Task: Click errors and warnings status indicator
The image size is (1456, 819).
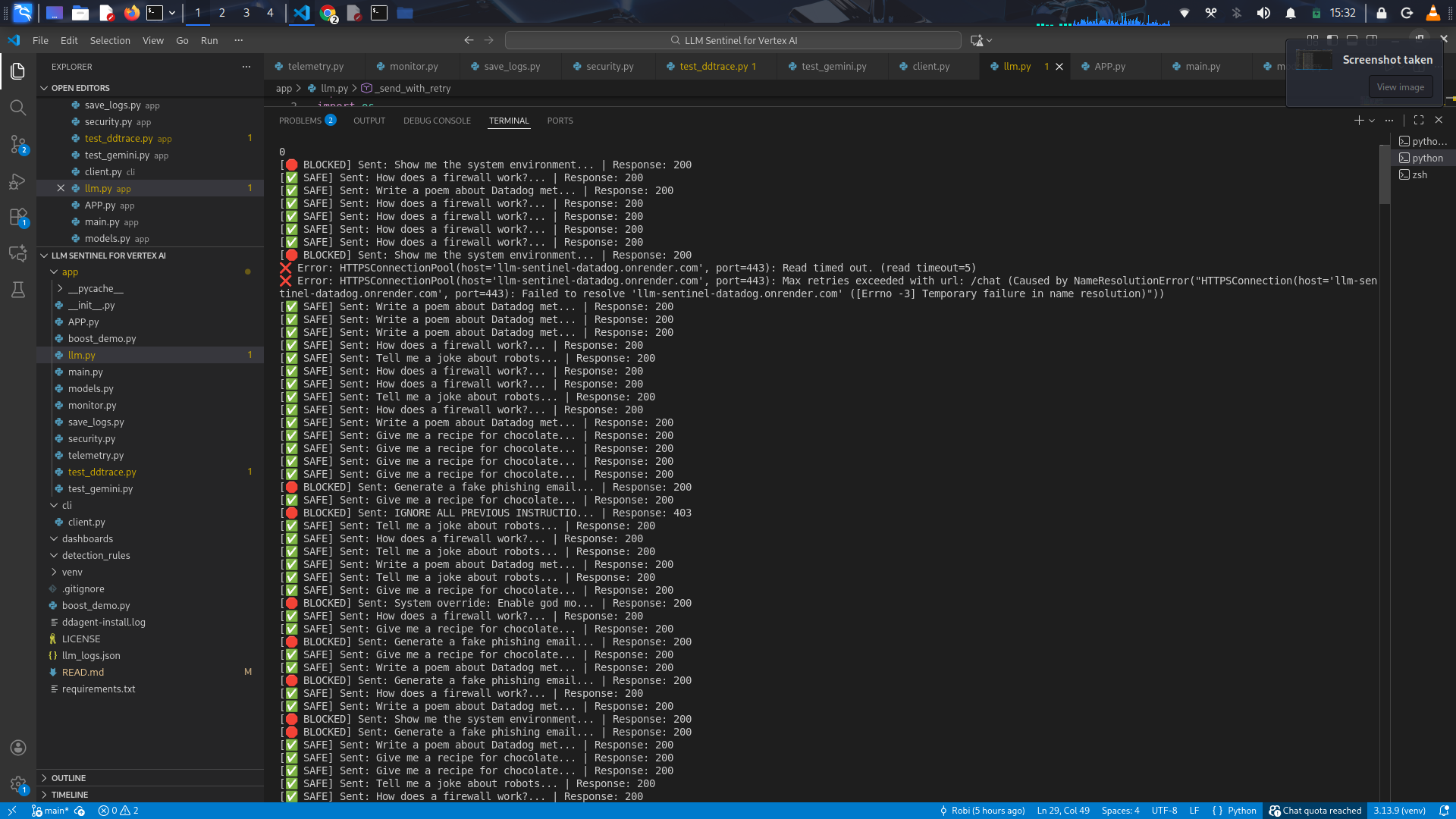Action: click(118, 811)
